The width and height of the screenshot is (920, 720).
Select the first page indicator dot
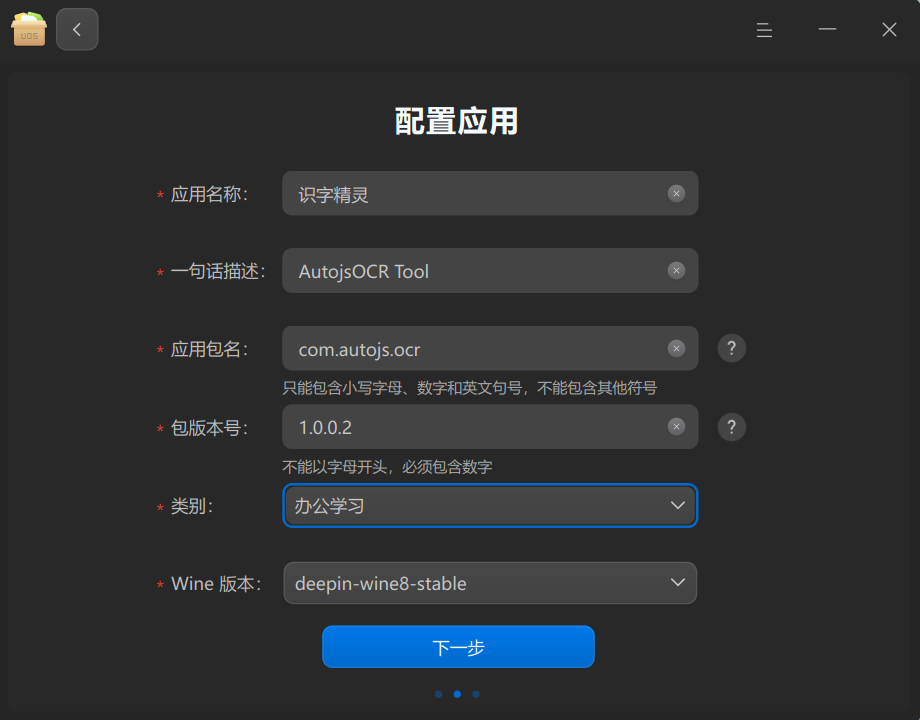pyautogui.click(x=438, y=694)
